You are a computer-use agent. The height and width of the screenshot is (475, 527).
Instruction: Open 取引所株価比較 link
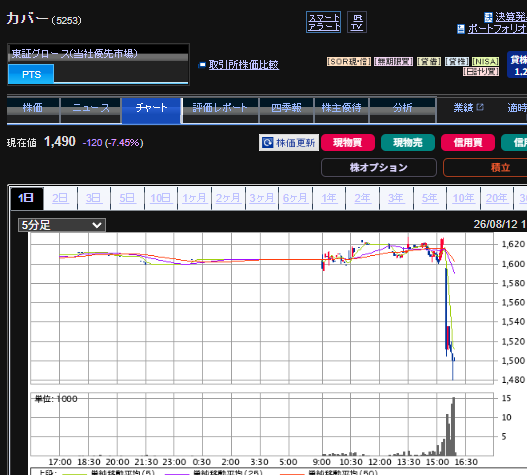pos(244,65)
